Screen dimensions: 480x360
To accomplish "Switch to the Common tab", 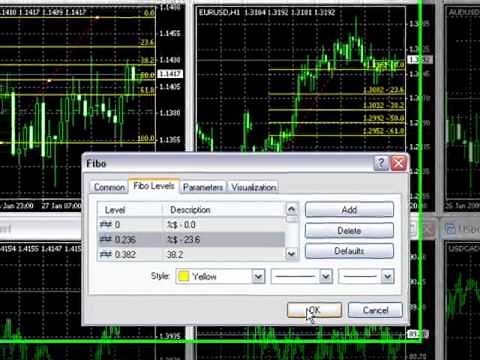I will [109, 187].
